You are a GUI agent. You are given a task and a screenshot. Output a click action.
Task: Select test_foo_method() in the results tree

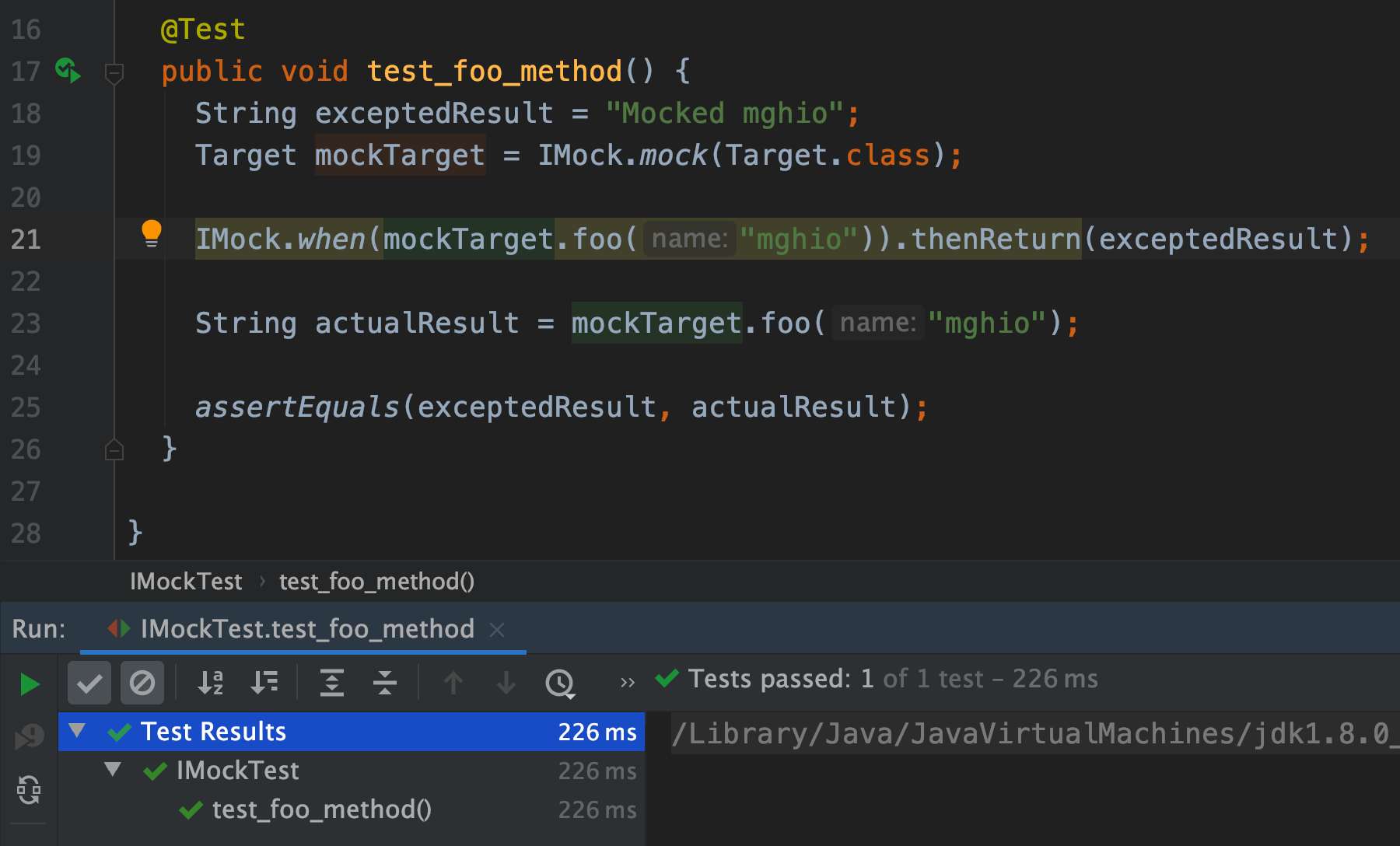322,809
